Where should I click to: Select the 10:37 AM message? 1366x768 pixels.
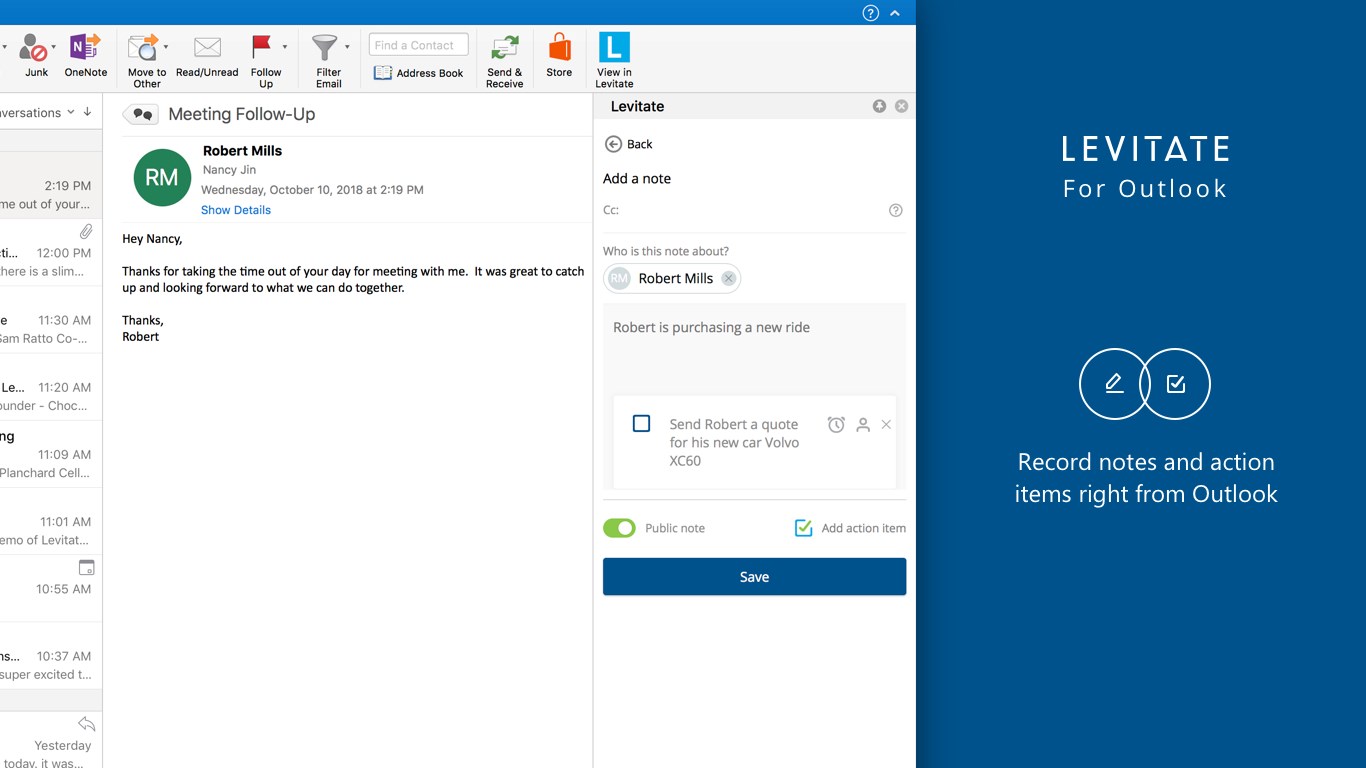tap(50, 656)
